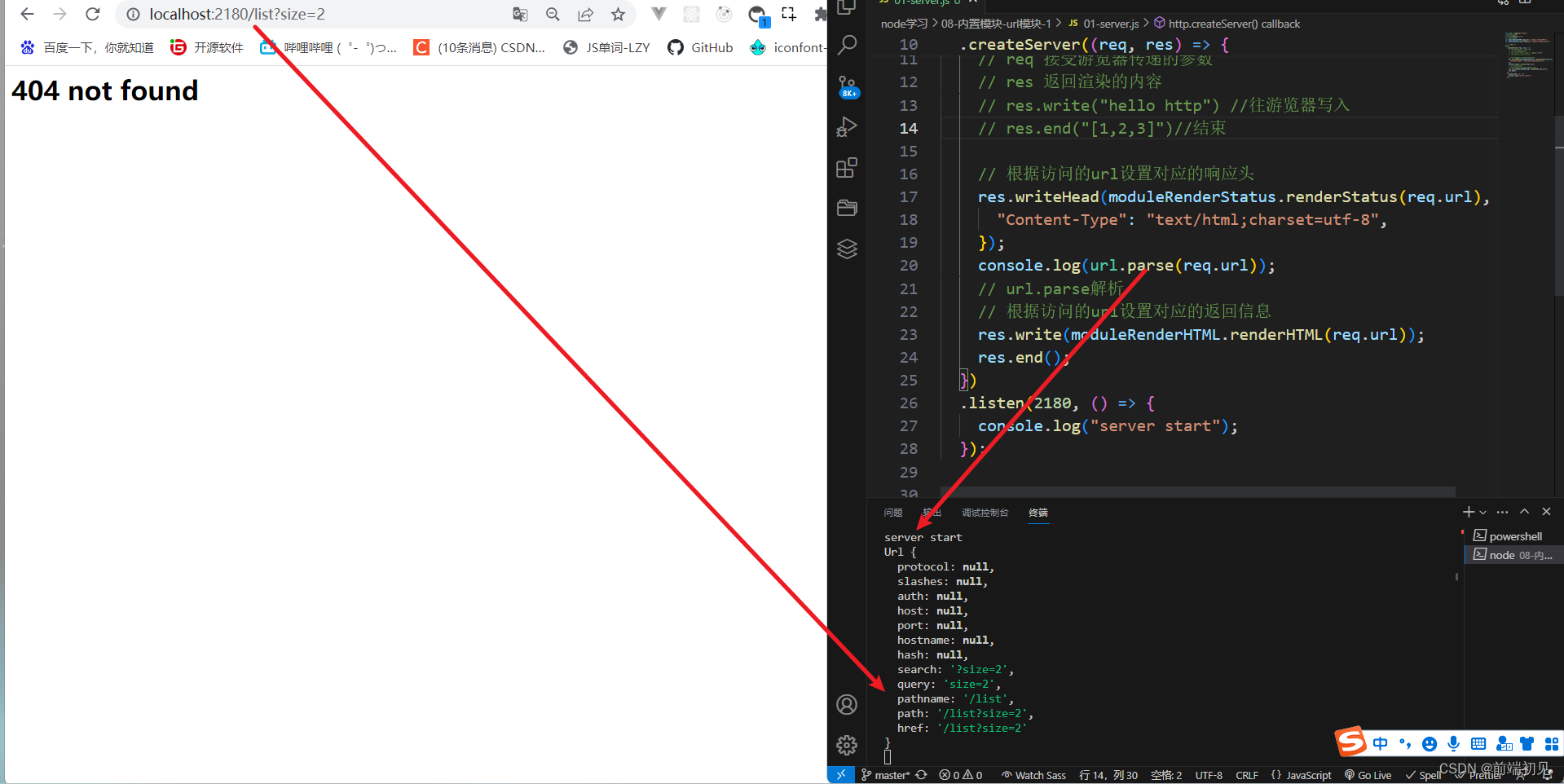Open 行 14, 列 30 go-to-line
This screenshot has height=784, width=1564.
1108,775
